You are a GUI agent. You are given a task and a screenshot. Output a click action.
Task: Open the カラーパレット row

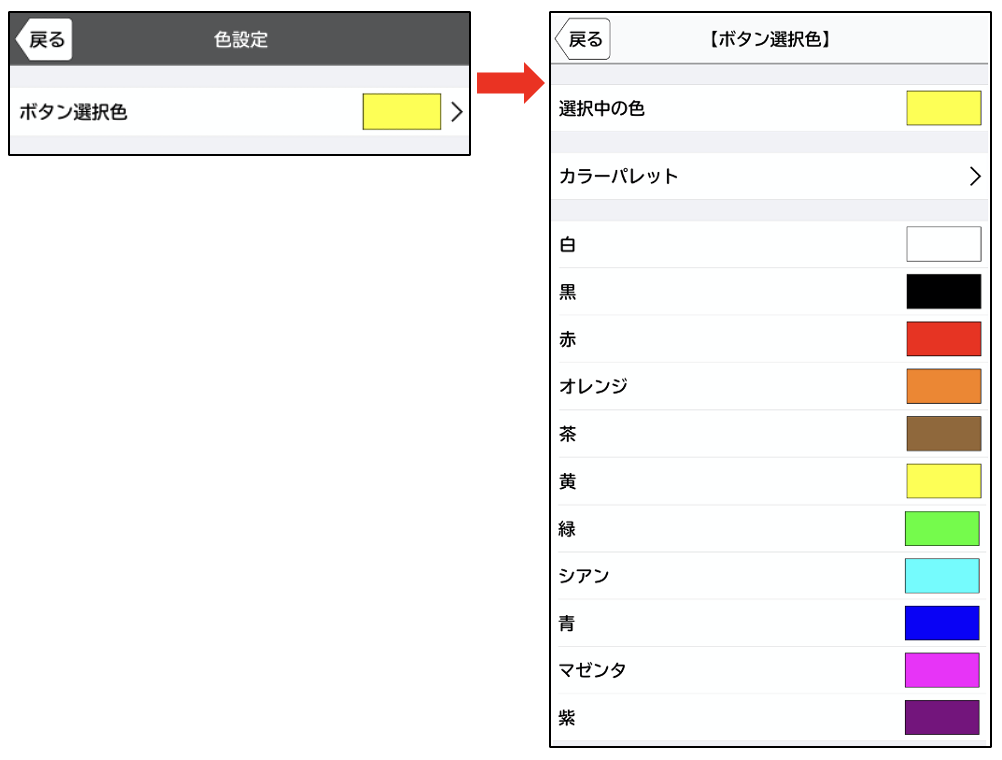[619, 176]
